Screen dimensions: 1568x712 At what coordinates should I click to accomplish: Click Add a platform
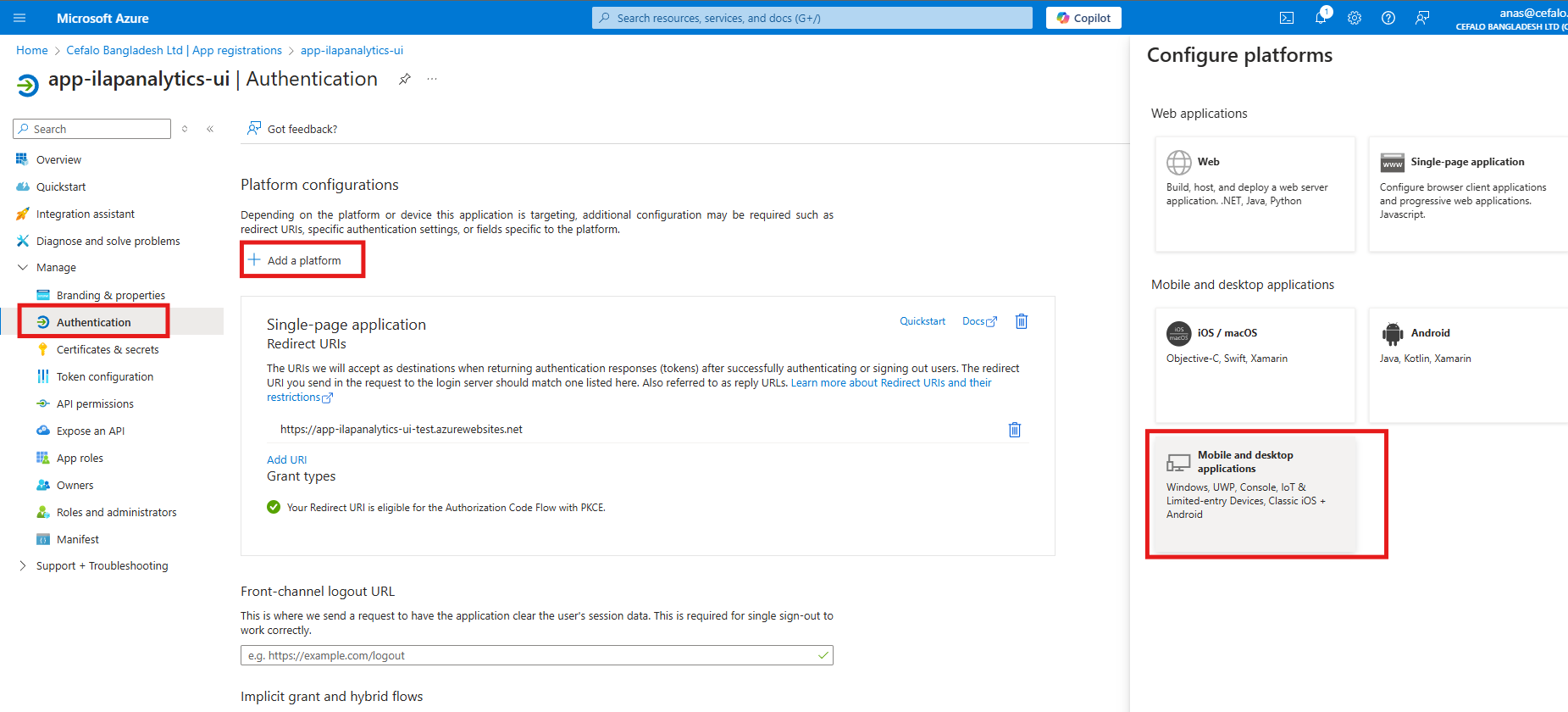[295, 260]
